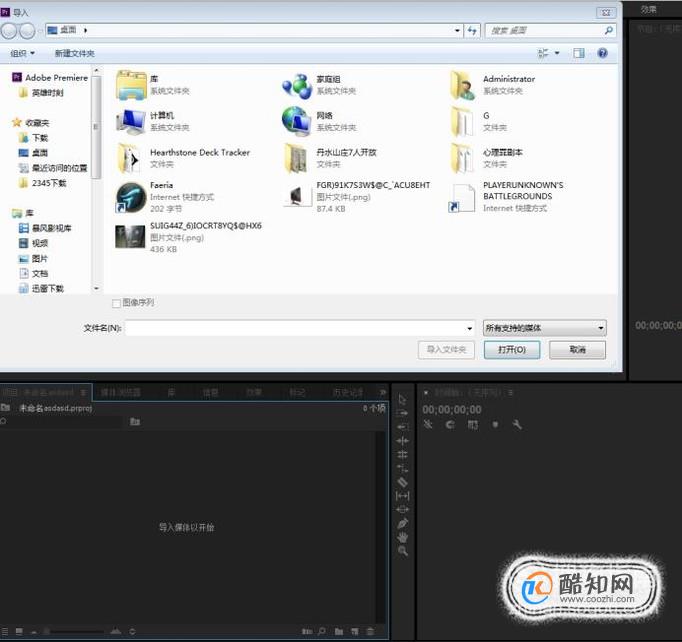Select the Zoom magnifier tool
This screenshot has height=642, width=682.
coord(402,551)
